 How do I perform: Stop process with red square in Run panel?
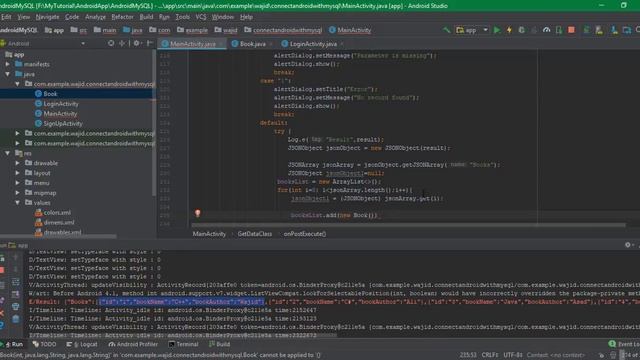(x=2, y=270)
